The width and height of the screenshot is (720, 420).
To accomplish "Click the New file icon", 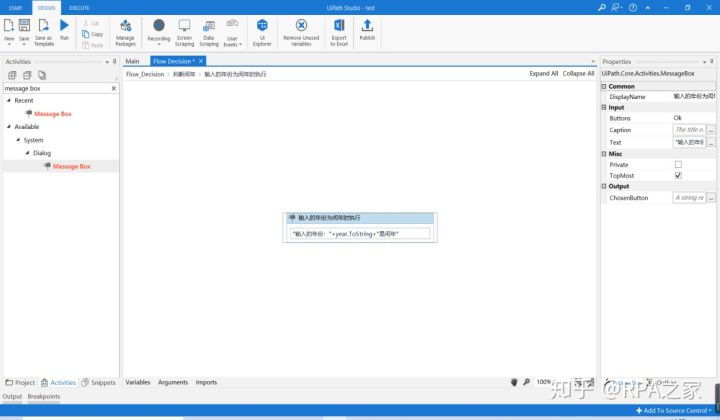I will (x=9, y=30).
